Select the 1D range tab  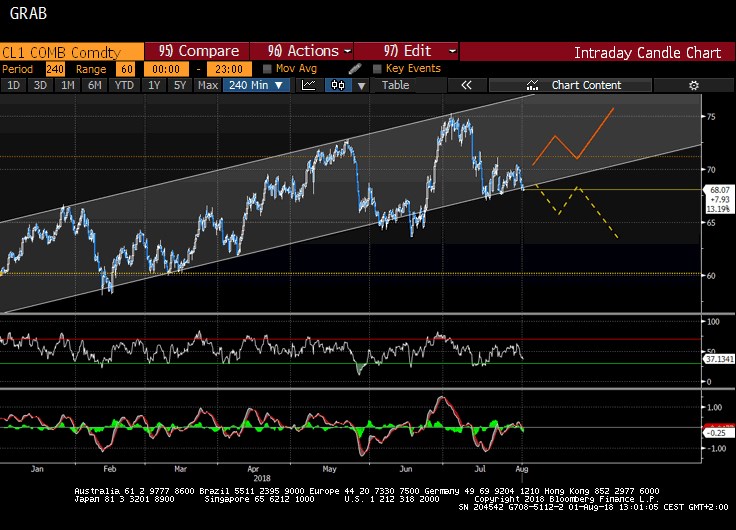pos(14,85)
